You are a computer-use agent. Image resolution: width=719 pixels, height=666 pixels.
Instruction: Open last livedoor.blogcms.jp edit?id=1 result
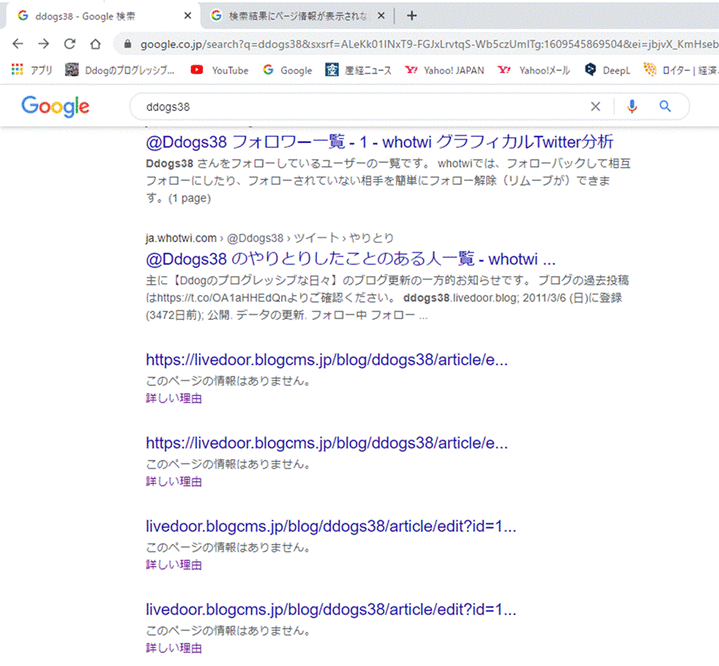[331, 610]
